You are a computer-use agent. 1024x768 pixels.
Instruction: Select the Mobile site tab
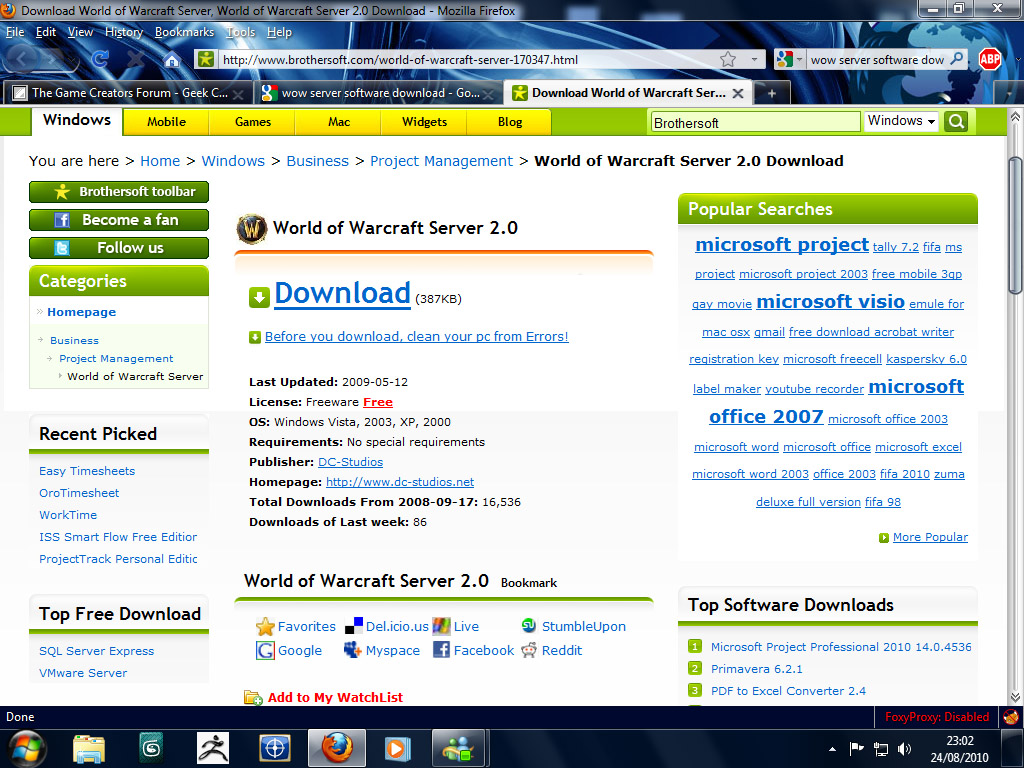166,122
